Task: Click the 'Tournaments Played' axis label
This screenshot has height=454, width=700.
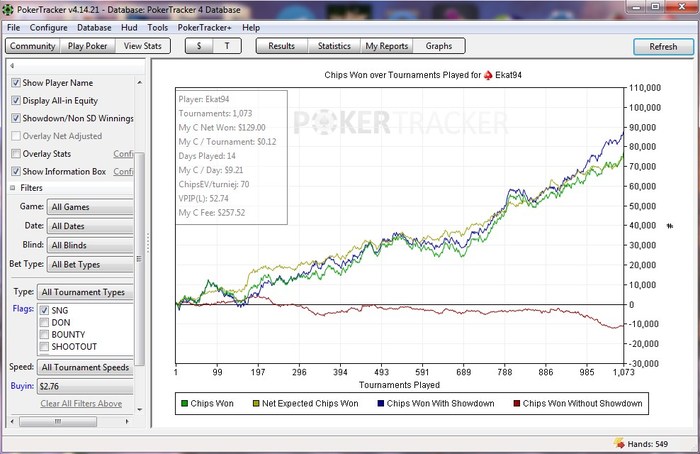Action: pyautogui.click(x=400, y=385)
